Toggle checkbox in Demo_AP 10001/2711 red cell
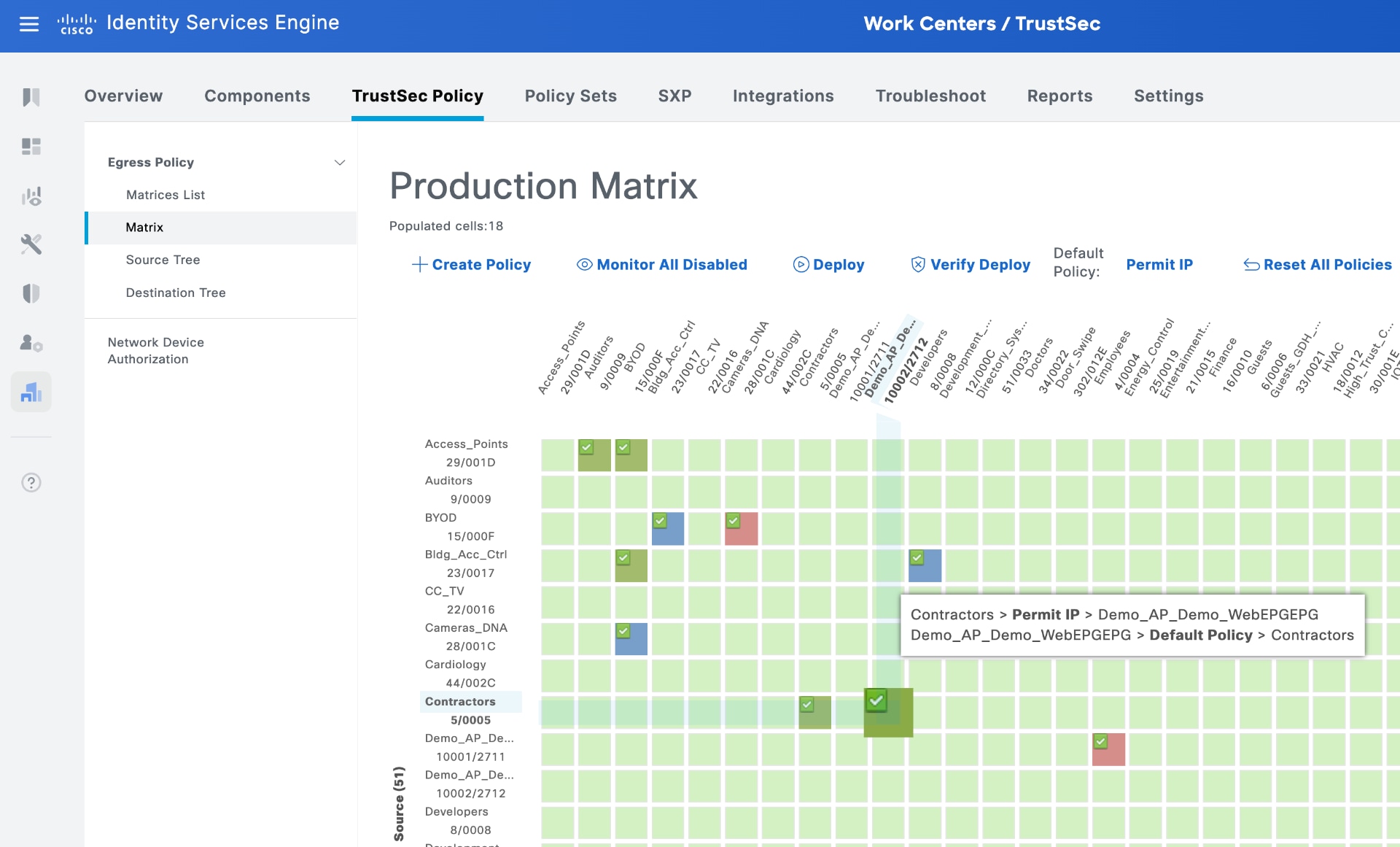The width and height of the screenshot is (1400, 847). tap(1100, 741)
